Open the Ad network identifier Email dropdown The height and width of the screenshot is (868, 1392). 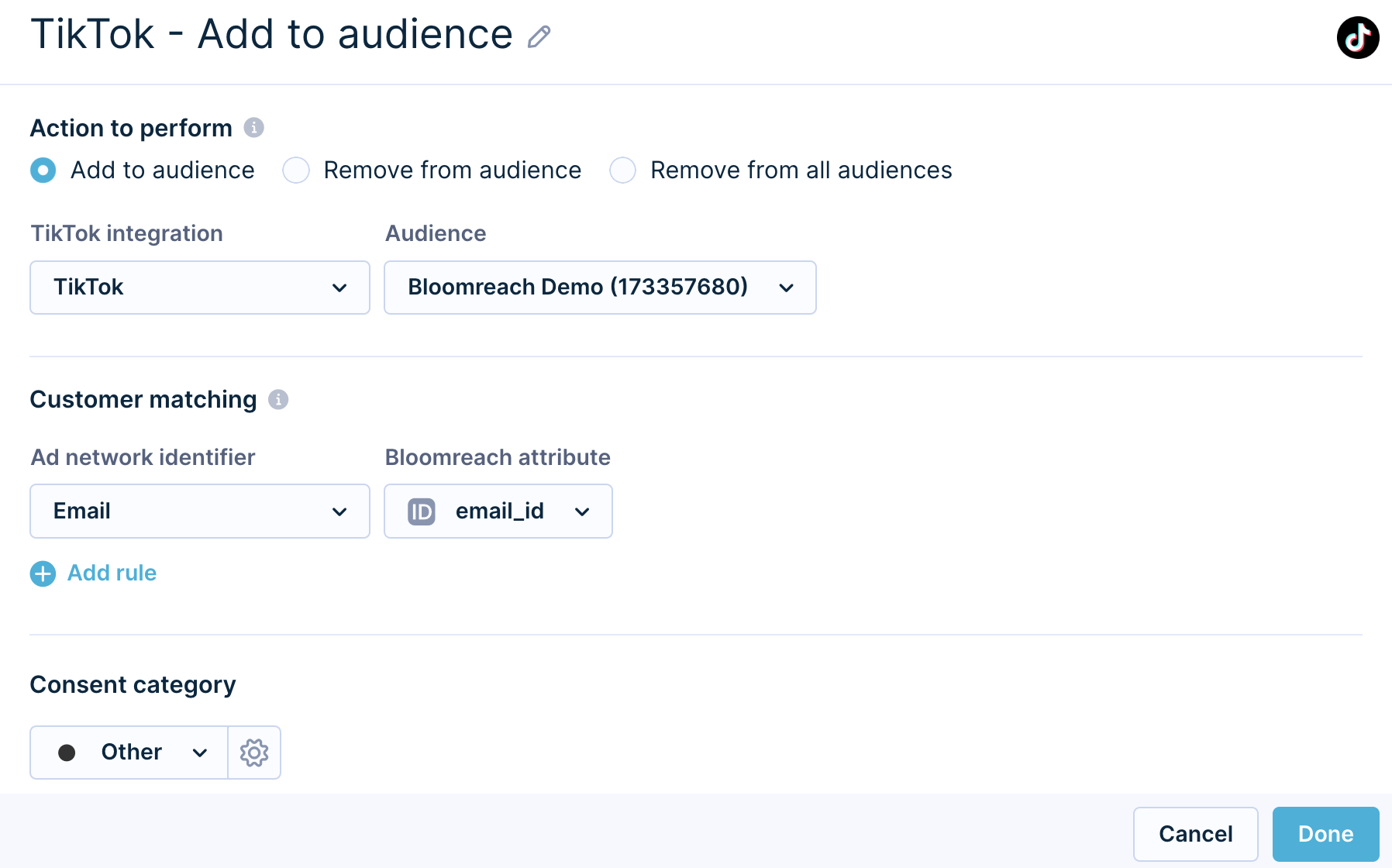(200, 511)
